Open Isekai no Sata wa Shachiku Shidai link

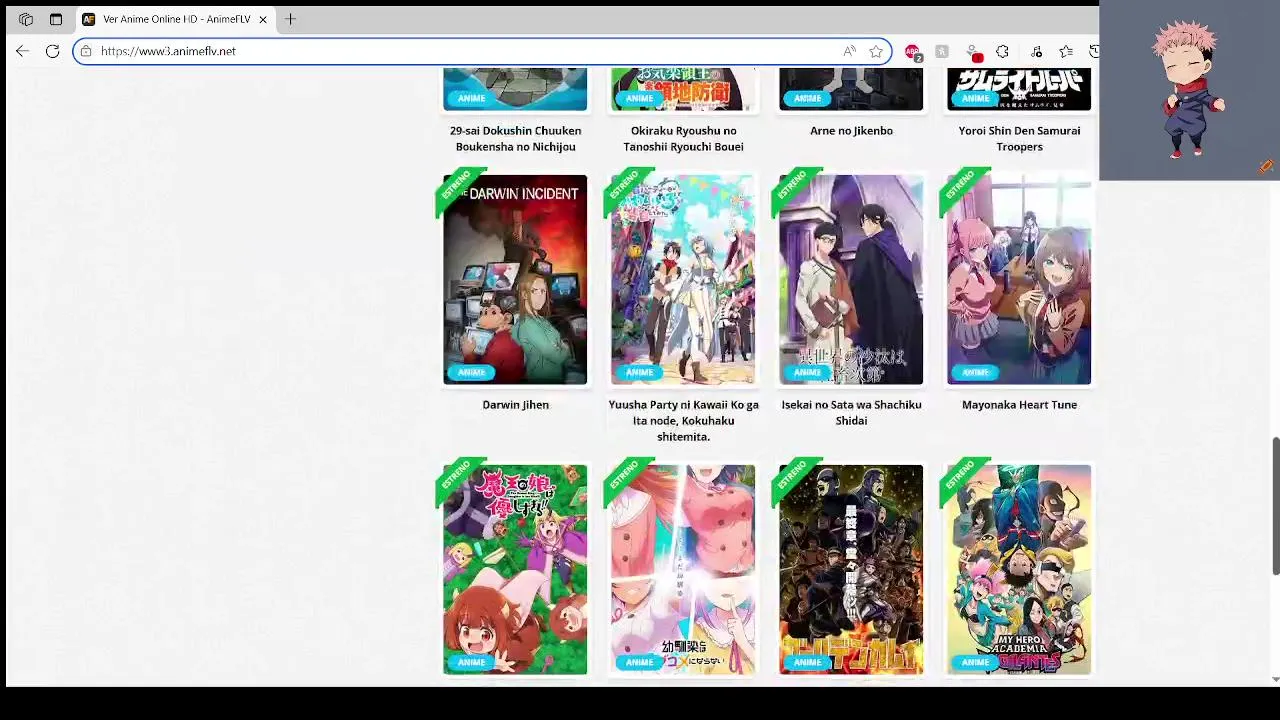[x=851, y=413]
